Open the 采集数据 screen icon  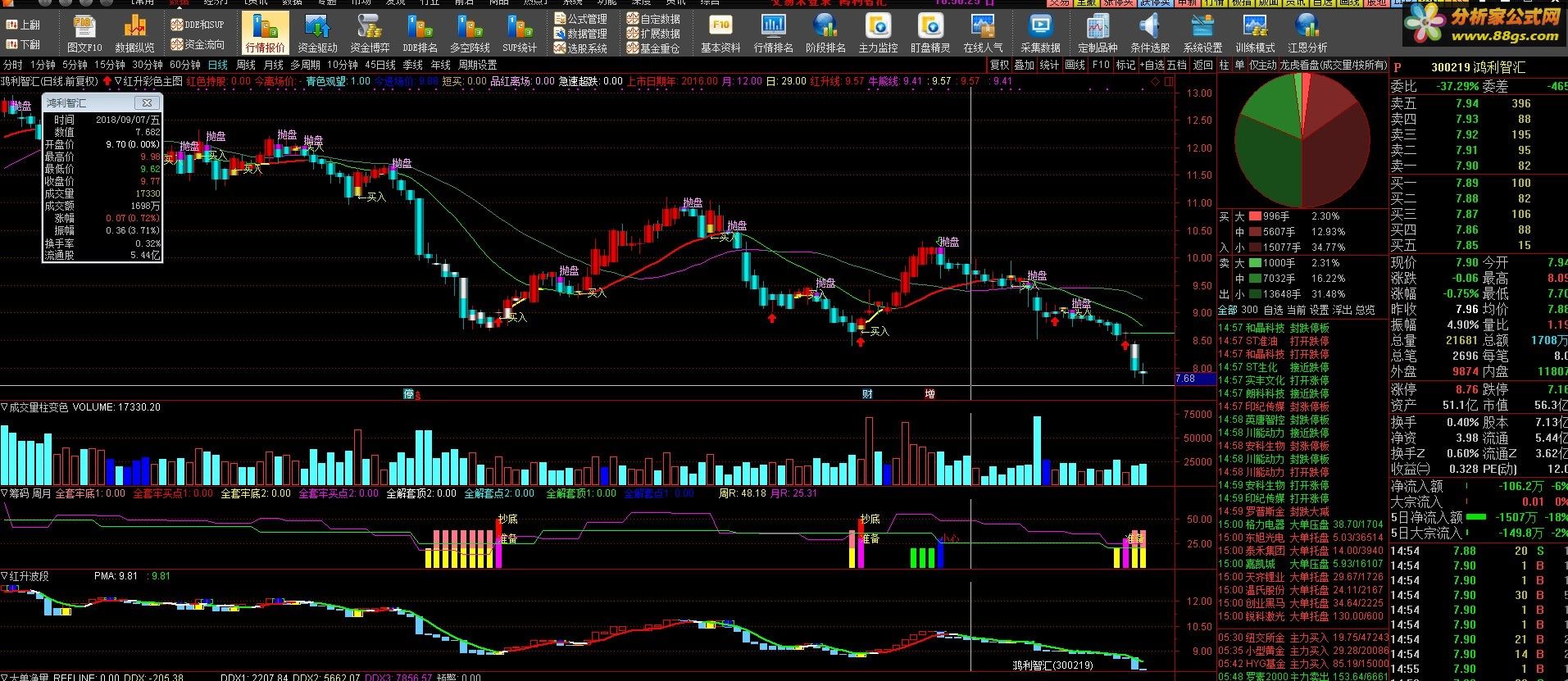click(1040, 34)
